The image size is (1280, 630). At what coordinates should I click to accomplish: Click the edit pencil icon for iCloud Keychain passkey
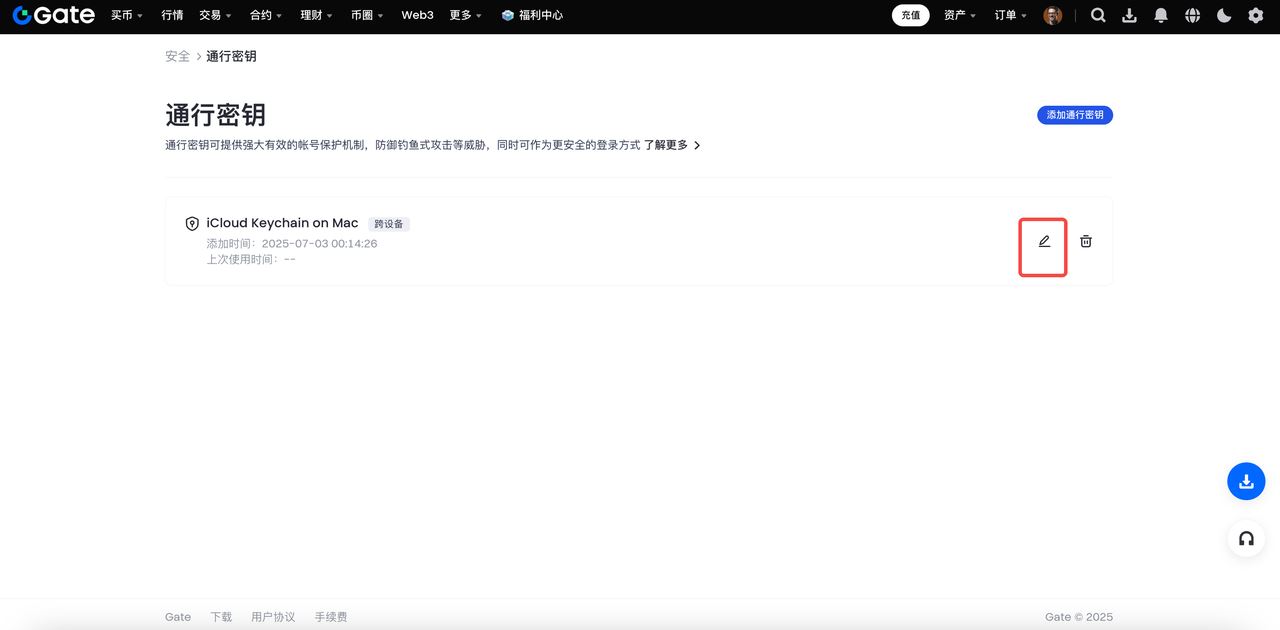pos(1043,241)
